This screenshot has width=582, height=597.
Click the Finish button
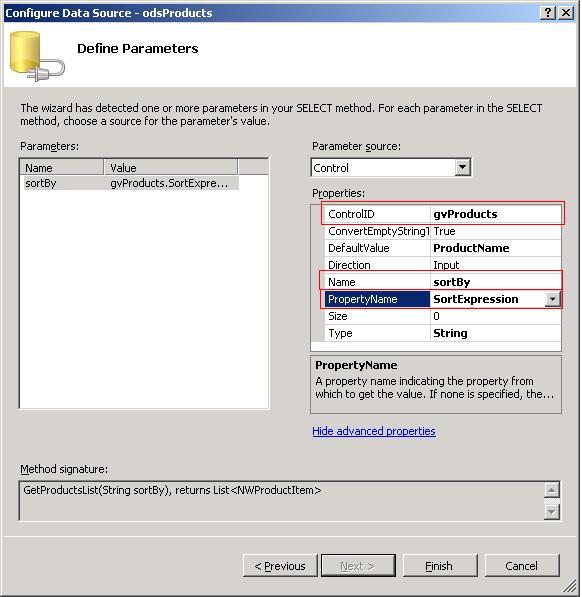coord(440,566)
